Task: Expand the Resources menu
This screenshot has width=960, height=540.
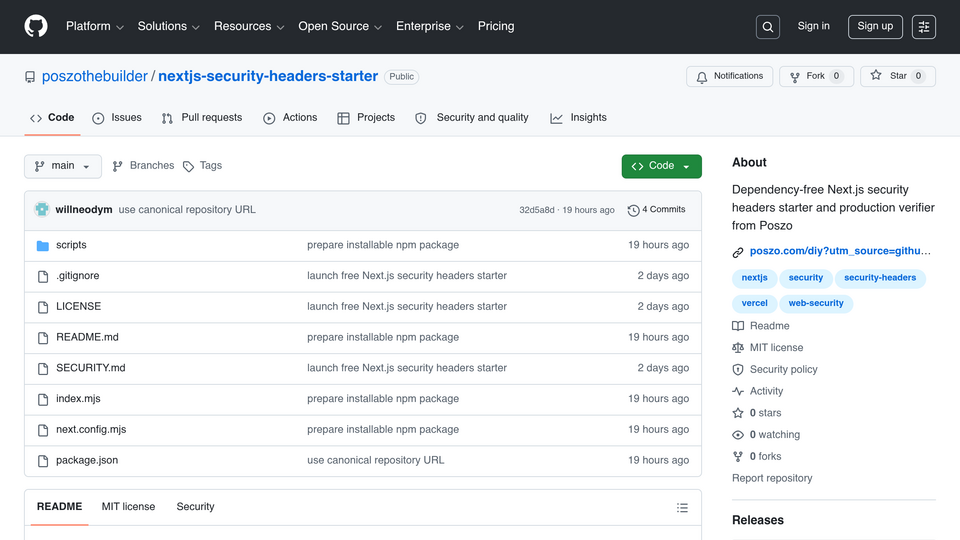Action: (249, 26)
